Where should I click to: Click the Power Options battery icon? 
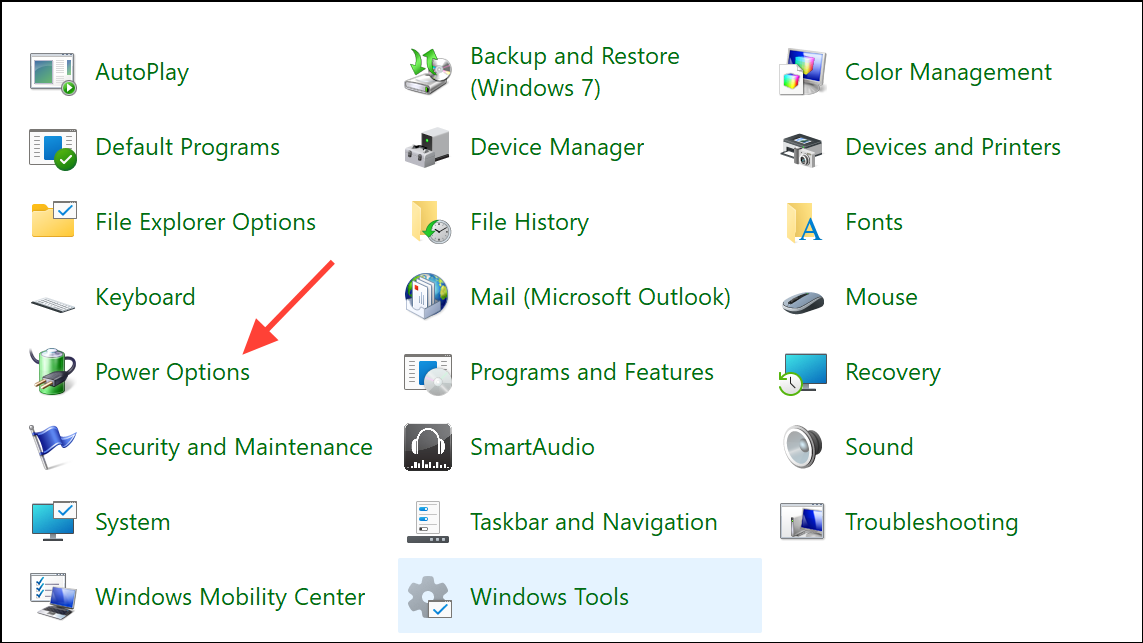pos(53,372)
